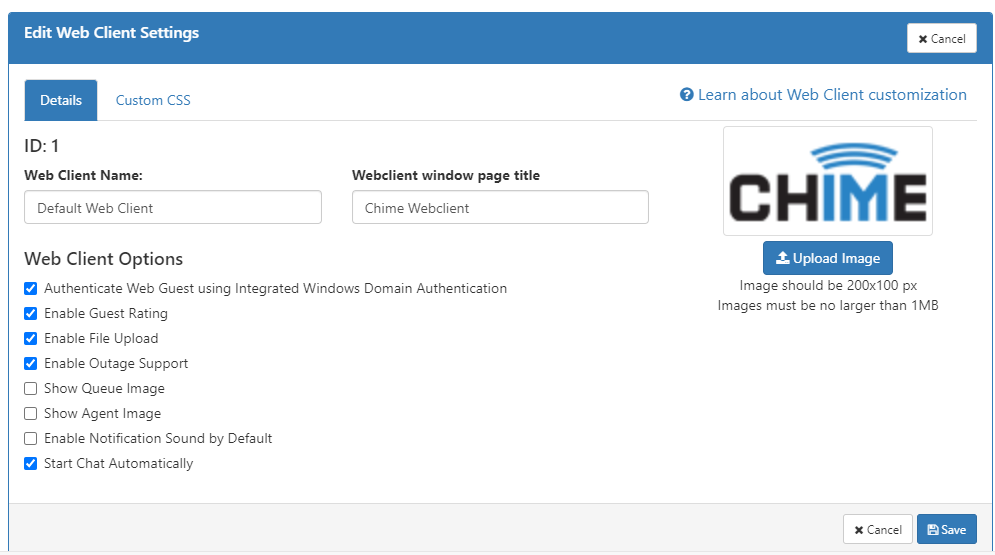Disable the Enable File Upload option
This screenshot has width=995, height=555.
click(30, 339)
